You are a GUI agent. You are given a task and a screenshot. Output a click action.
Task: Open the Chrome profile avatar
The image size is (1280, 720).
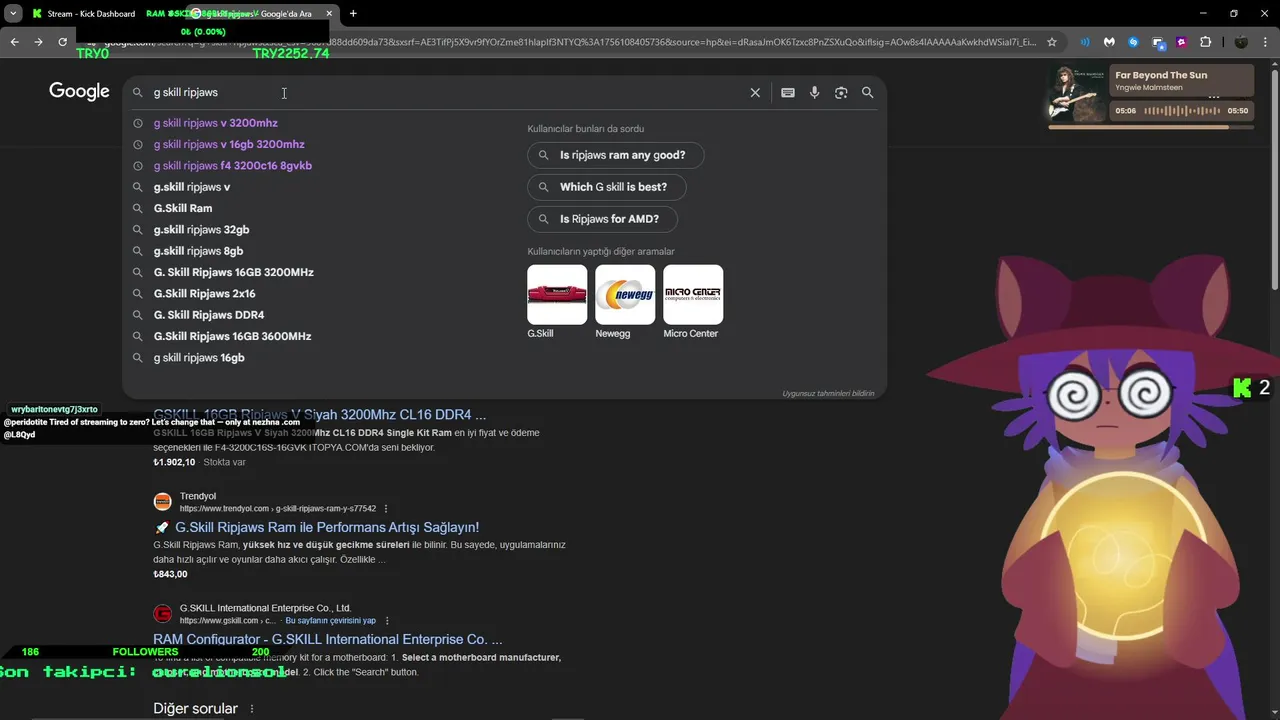[1241, 42]
